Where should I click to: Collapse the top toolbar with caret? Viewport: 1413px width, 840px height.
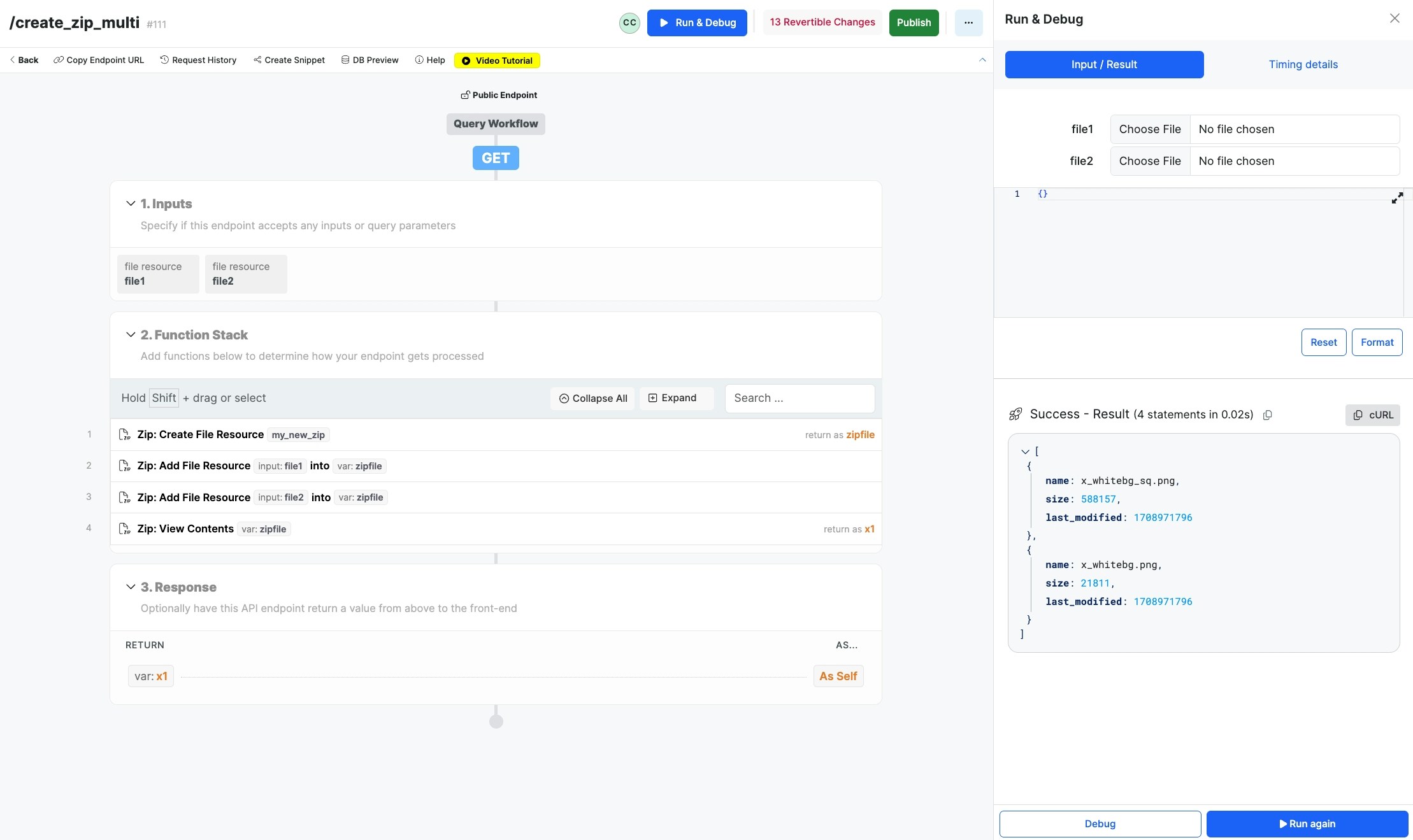(982, 60)
